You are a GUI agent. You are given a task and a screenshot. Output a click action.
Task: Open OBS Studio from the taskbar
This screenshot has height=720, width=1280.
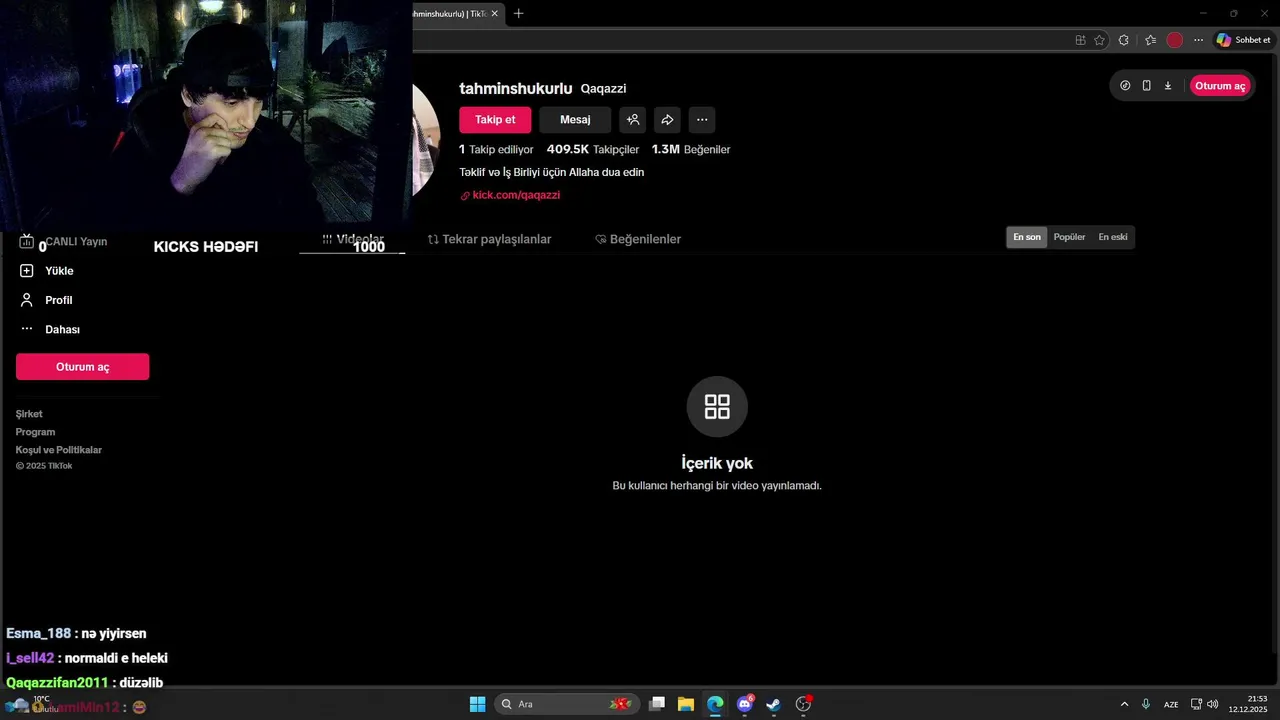point(803,704)
